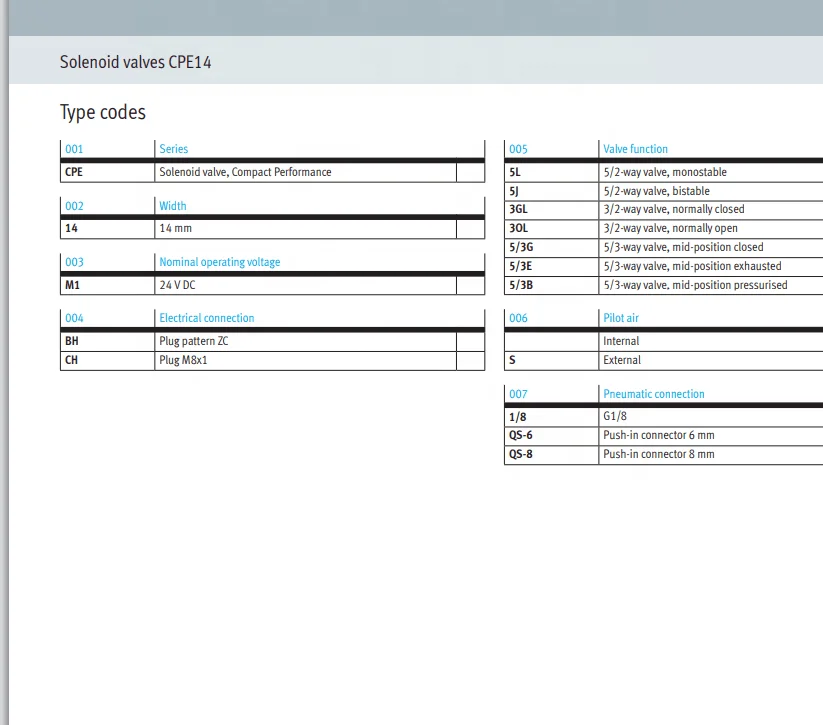The width and height of the screenshot is (823, 725).
Task: Click the 'Valve function' header
Action: [x=635, y=149]
